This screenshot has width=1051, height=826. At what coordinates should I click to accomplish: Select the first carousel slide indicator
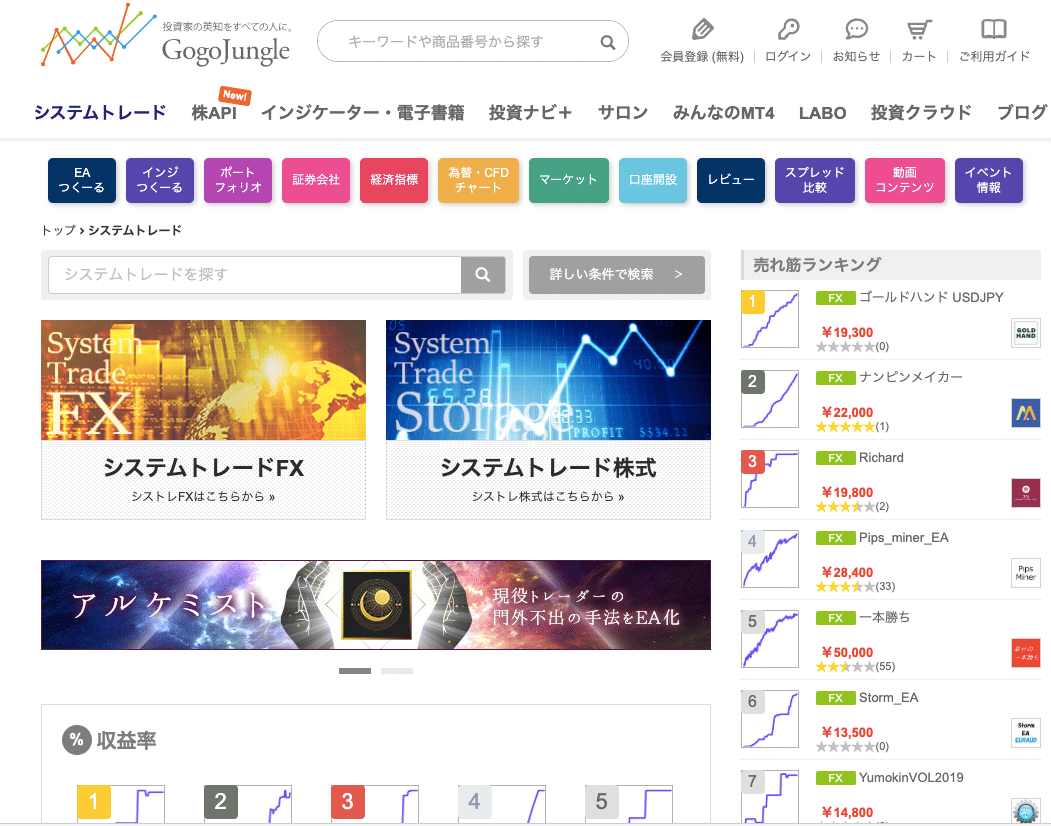click(355, 671)
